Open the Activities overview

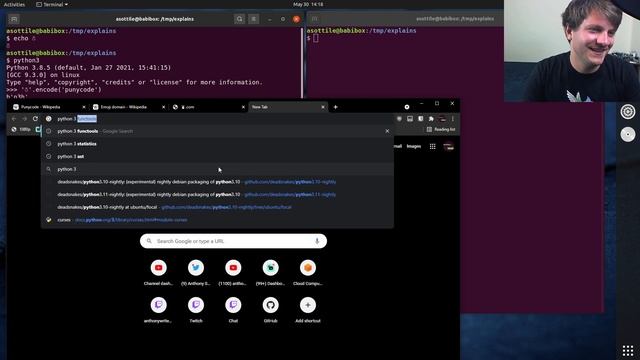click(14, 4)
